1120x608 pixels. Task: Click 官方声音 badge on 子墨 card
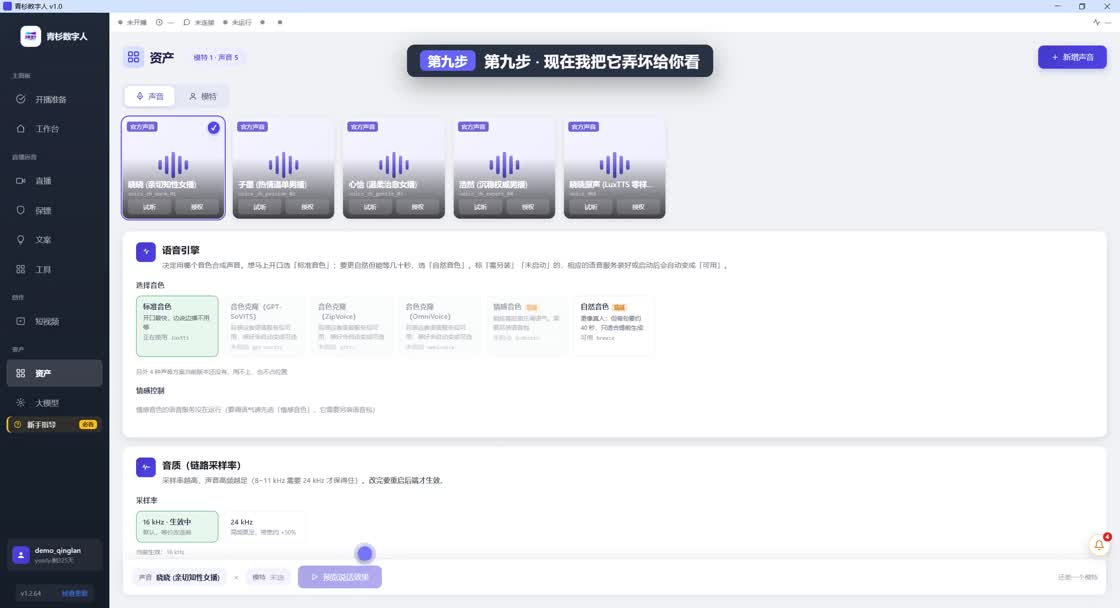click(x=253, y=127)
